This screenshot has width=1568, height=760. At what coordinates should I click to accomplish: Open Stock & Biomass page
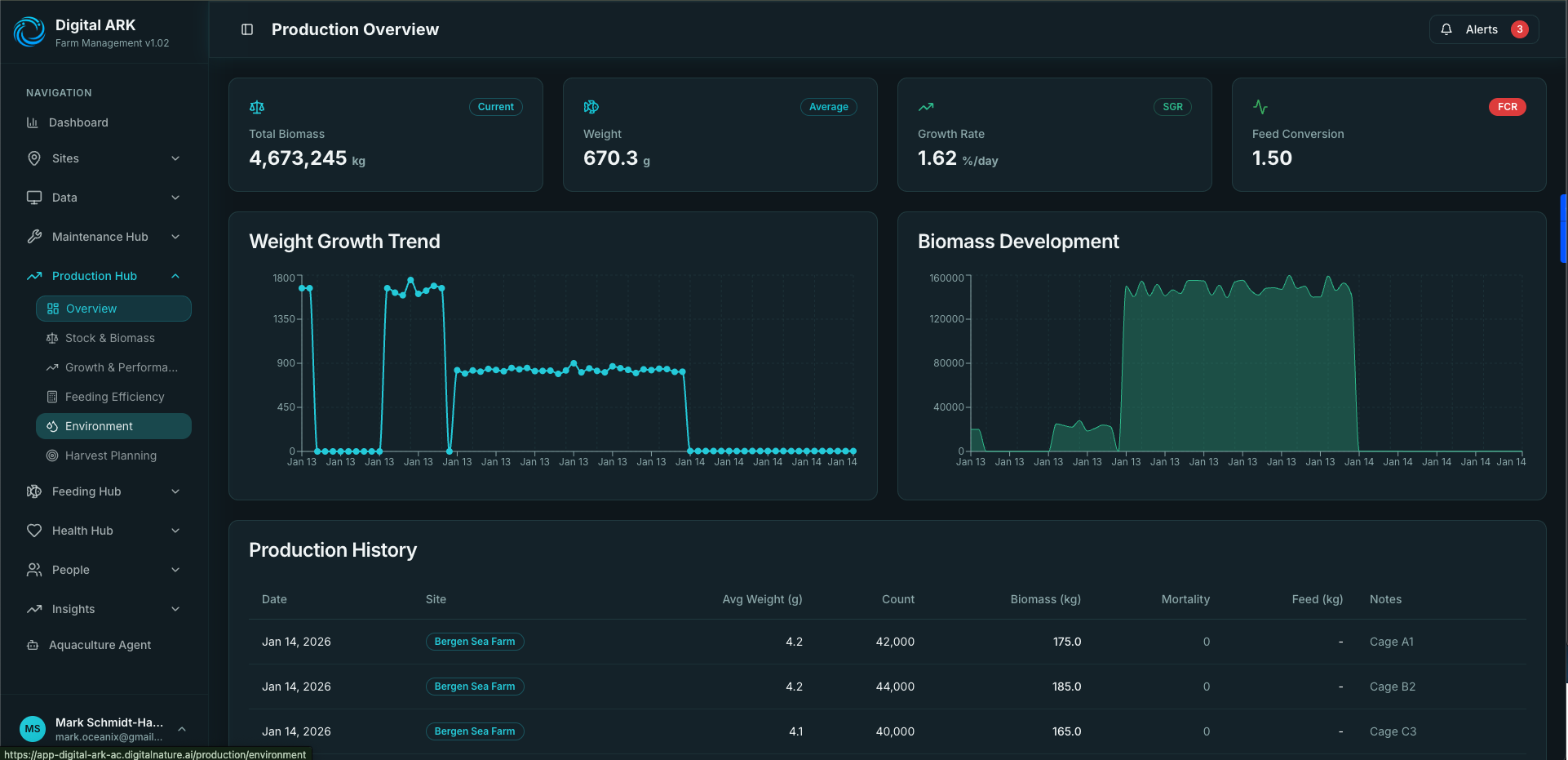click(x=113, y=338)
